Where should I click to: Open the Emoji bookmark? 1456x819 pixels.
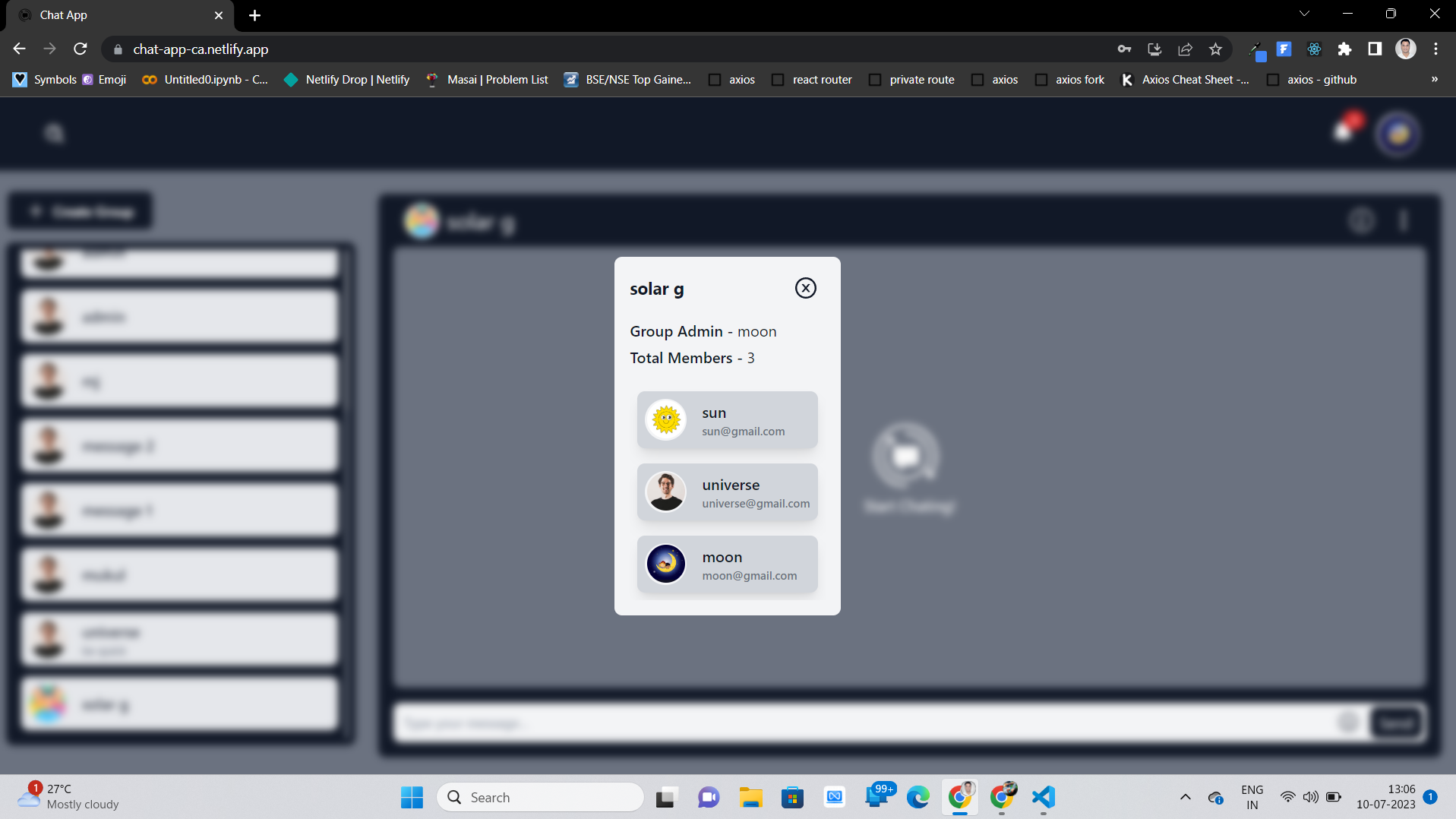pos(104,80)
